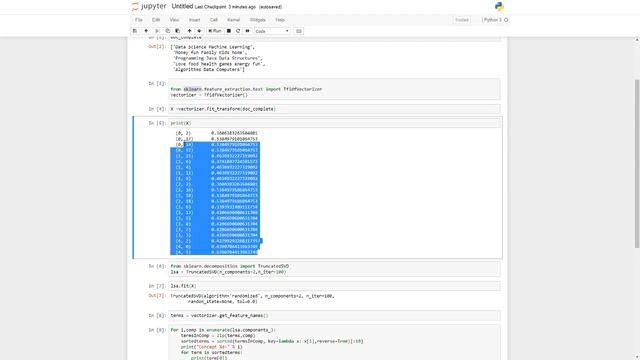Click the lsa.fit(X) code cell
The height and width of the screenshot is (360, 640).
[334, 286]
